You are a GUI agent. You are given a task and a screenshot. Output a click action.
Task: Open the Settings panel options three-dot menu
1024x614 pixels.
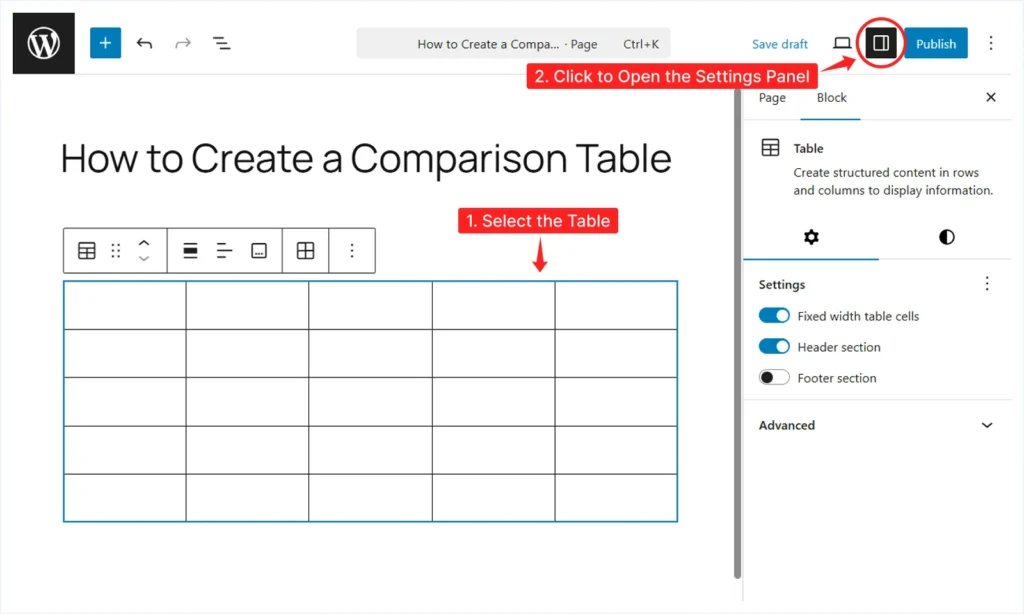[x=987, y=284]
